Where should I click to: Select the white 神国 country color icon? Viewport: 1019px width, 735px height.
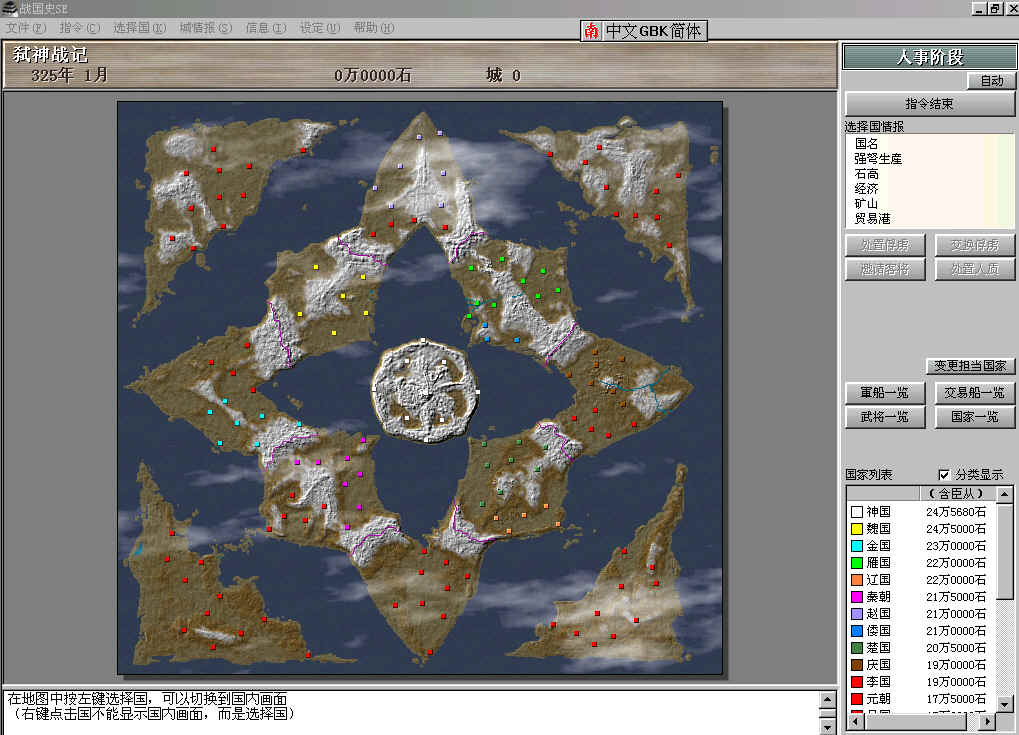856,512
